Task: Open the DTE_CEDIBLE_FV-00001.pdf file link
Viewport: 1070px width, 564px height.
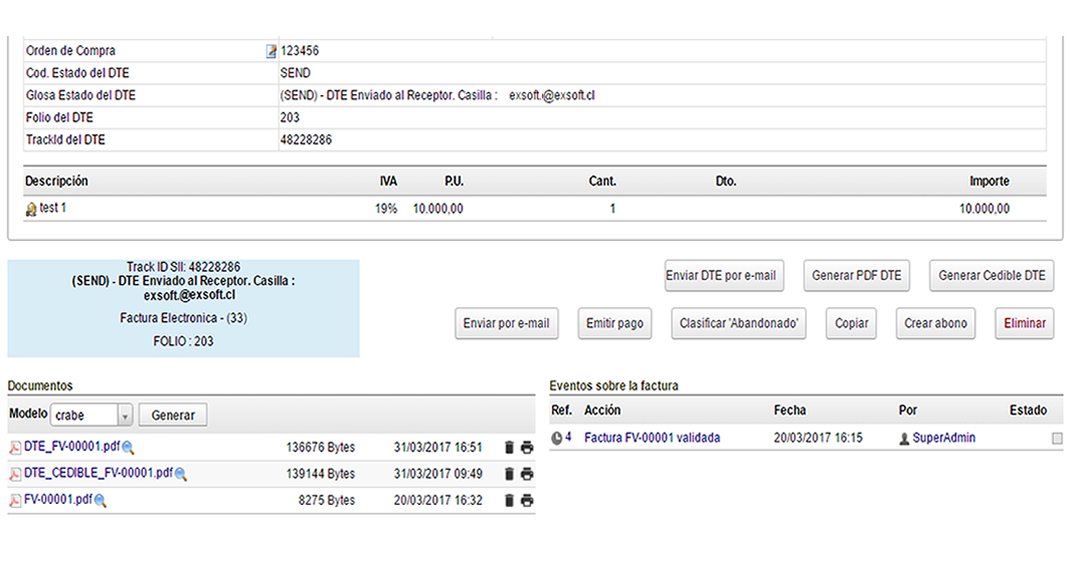Action: tap(97, 473)
